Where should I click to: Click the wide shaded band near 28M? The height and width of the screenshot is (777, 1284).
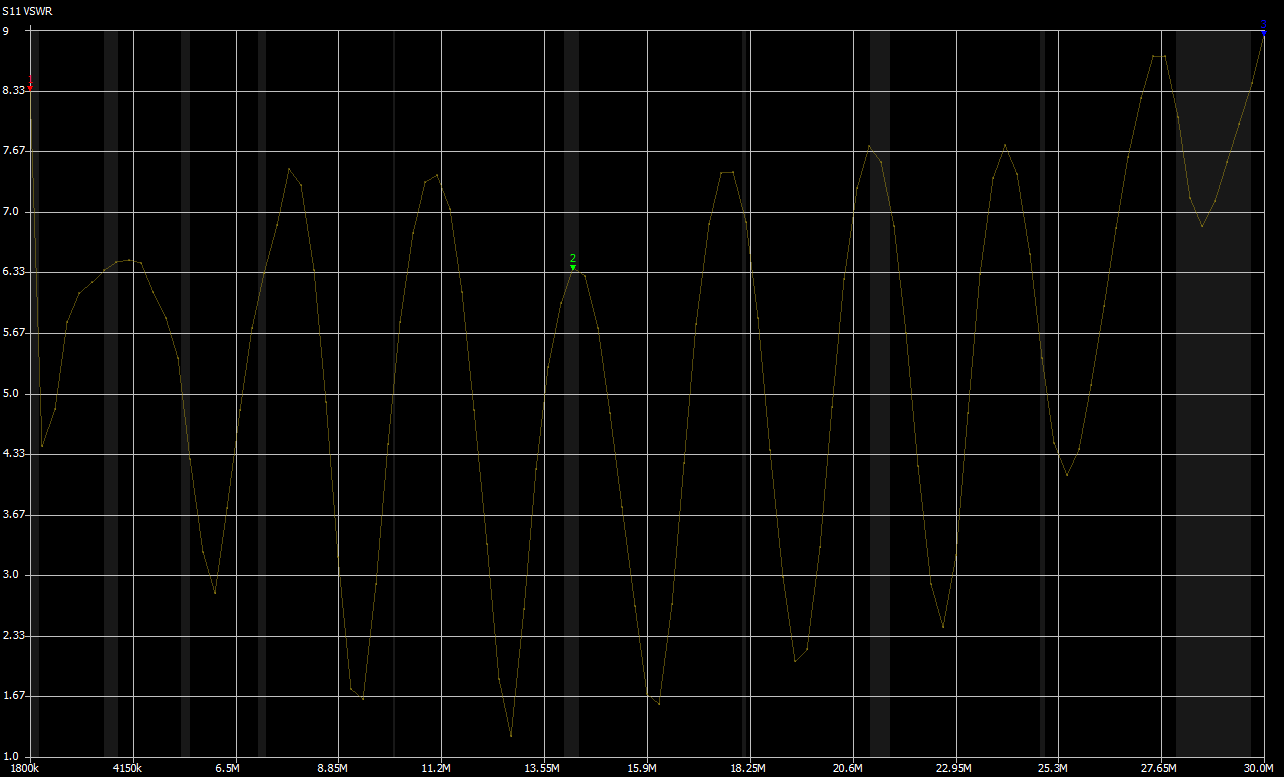point(1213,400)
